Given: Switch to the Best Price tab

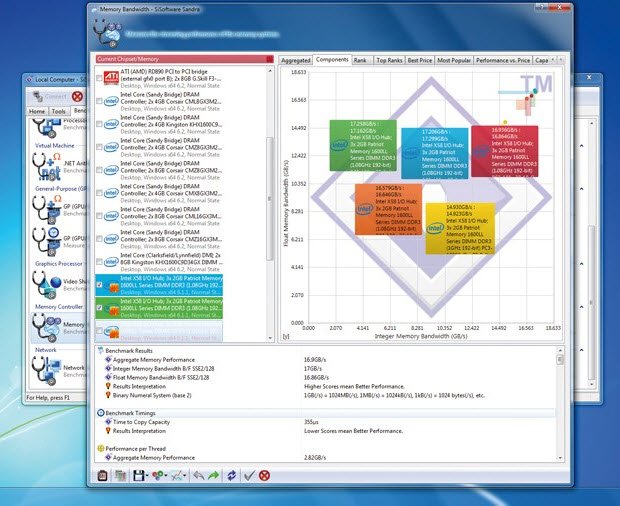Looking at the screenshot, I should click(x=420, y=60).
